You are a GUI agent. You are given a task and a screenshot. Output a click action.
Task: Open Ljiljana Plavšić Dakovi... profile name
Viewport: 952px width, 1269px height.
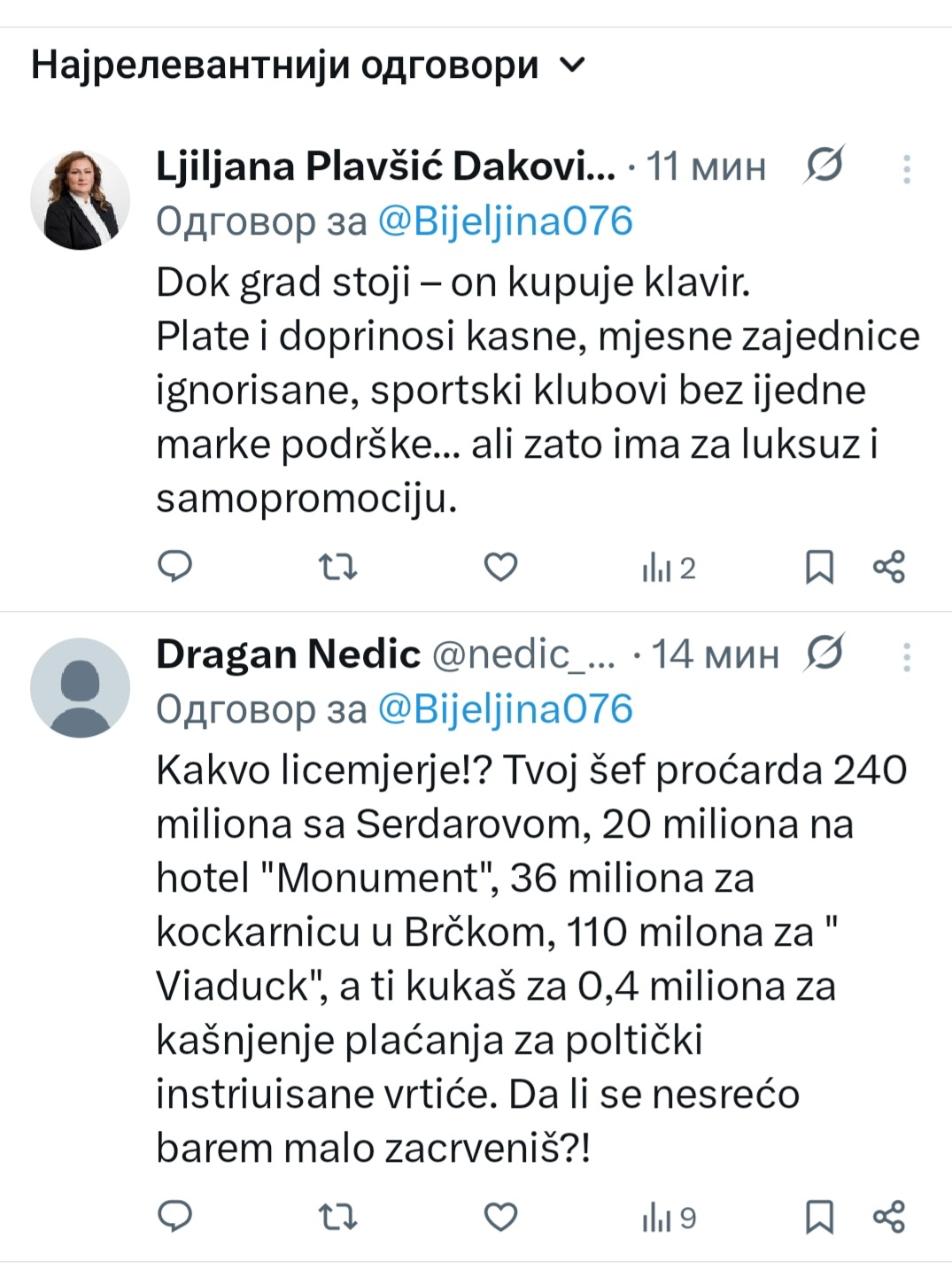[x=385, y=166]
